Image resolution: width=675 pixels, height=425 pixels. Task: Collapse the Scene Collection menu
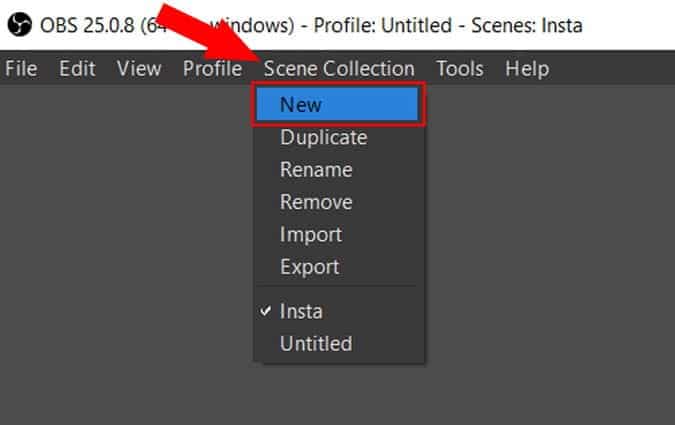339,68
